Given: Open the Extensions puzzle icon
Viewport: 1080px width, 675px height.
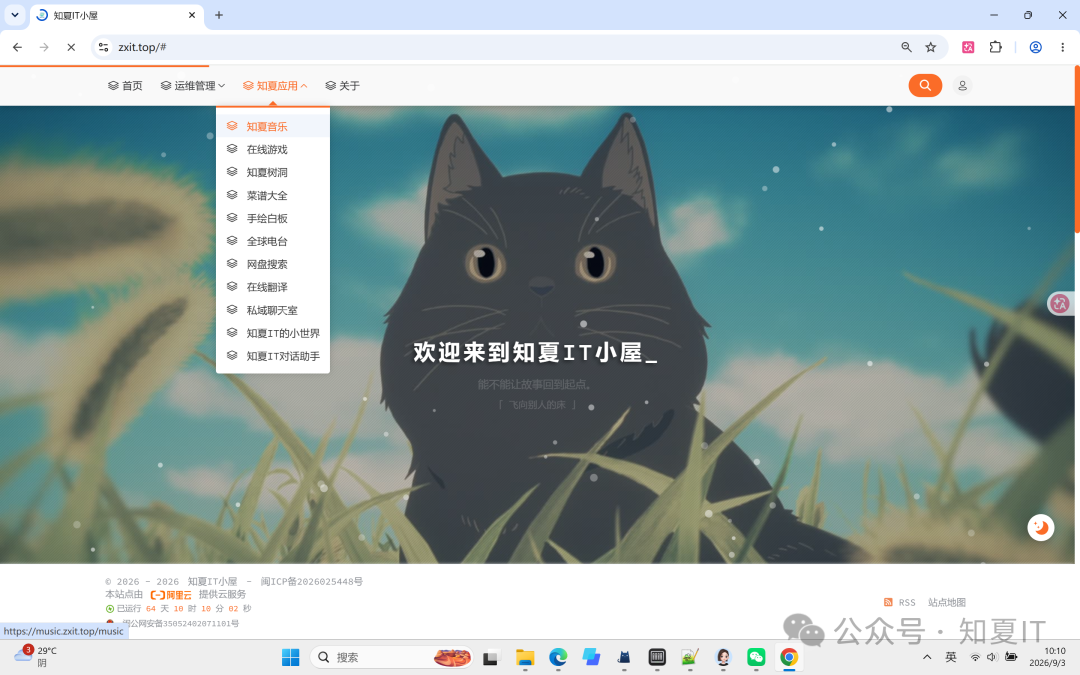Looking at the screenshot, I should coord(995,47).
